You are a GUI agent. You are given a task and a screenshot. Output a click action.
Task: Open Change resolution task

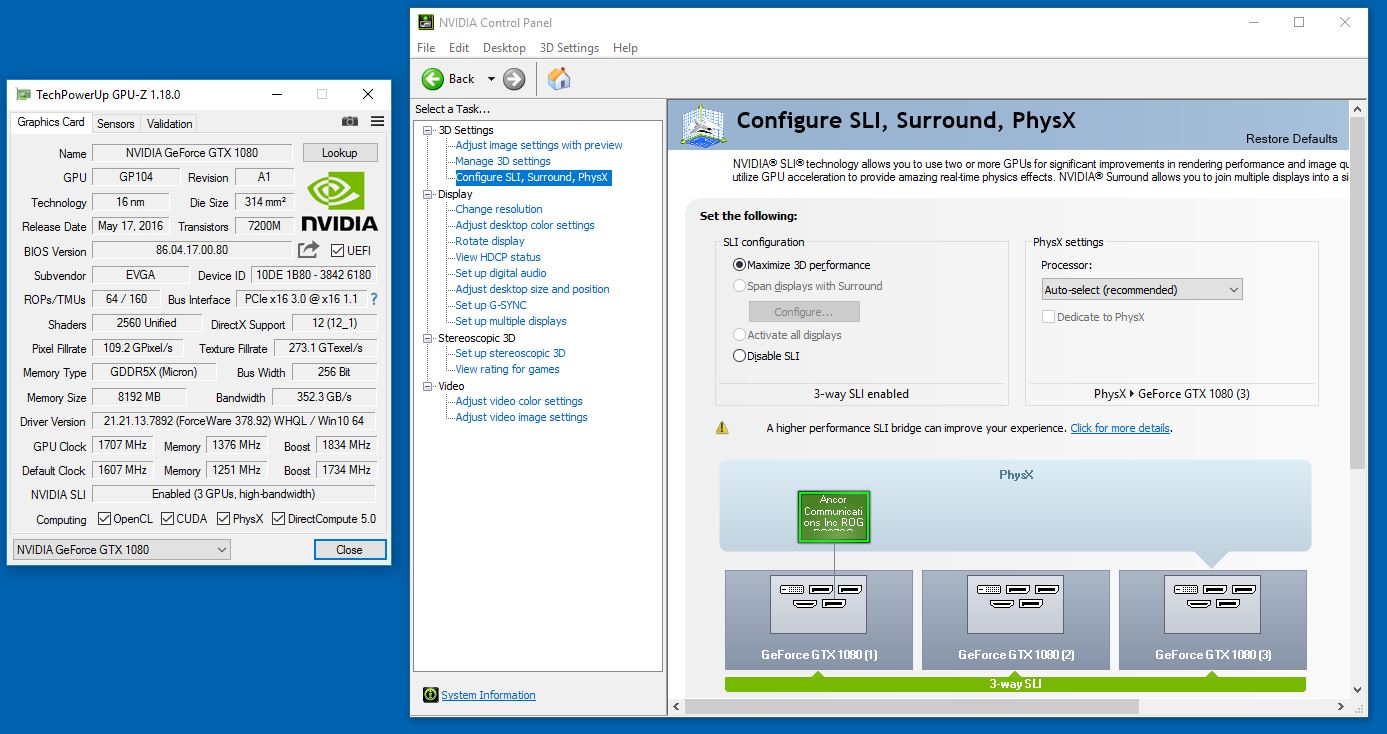499,209
